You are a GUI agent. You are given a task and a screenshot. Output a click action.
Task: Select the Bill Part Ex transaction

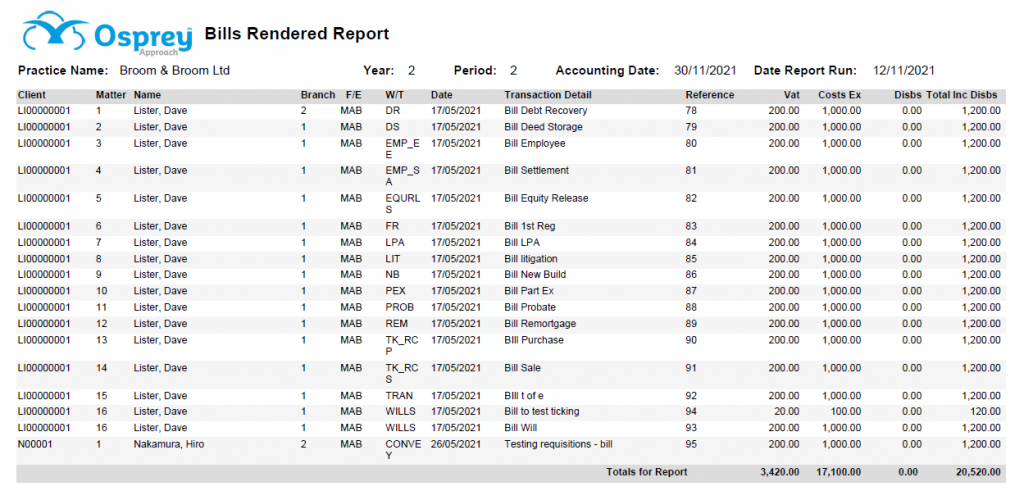coord(529,291)
